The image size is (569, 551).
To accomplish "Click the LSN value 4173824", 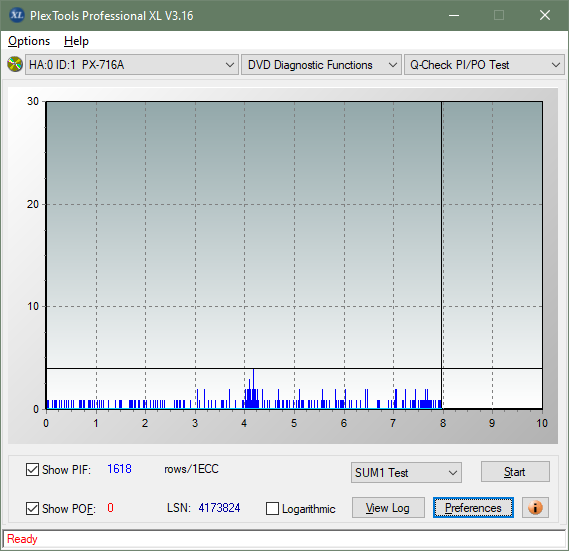I will [x=219, y=507].
